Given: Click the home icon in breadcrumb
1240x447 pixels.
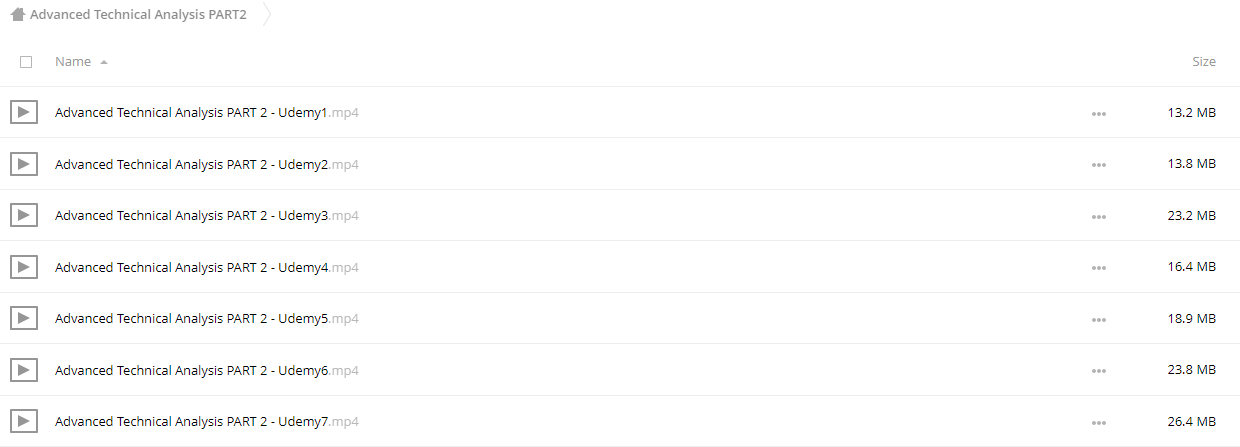Looking at the screenshot, I should pyautogui.click(x=17, y=15).
